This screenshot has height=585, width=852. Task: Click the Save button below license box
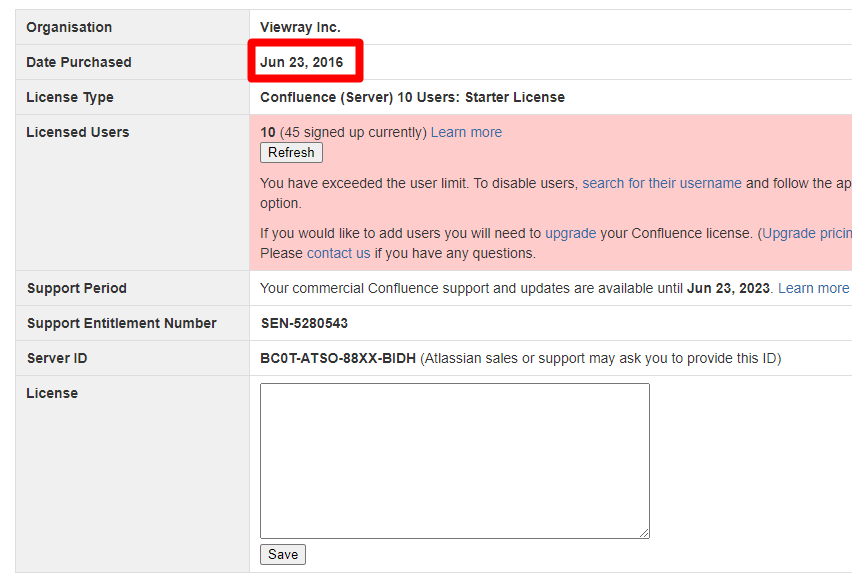(283, 555)
